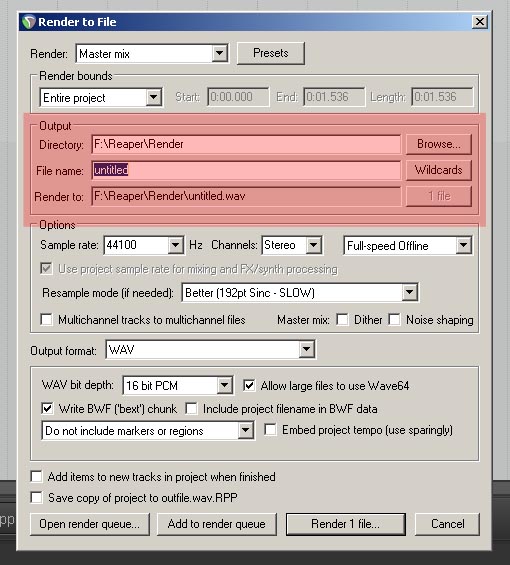Click into the File name field
The width and height of the screenshot is (510, 565).
pos(246,170)
